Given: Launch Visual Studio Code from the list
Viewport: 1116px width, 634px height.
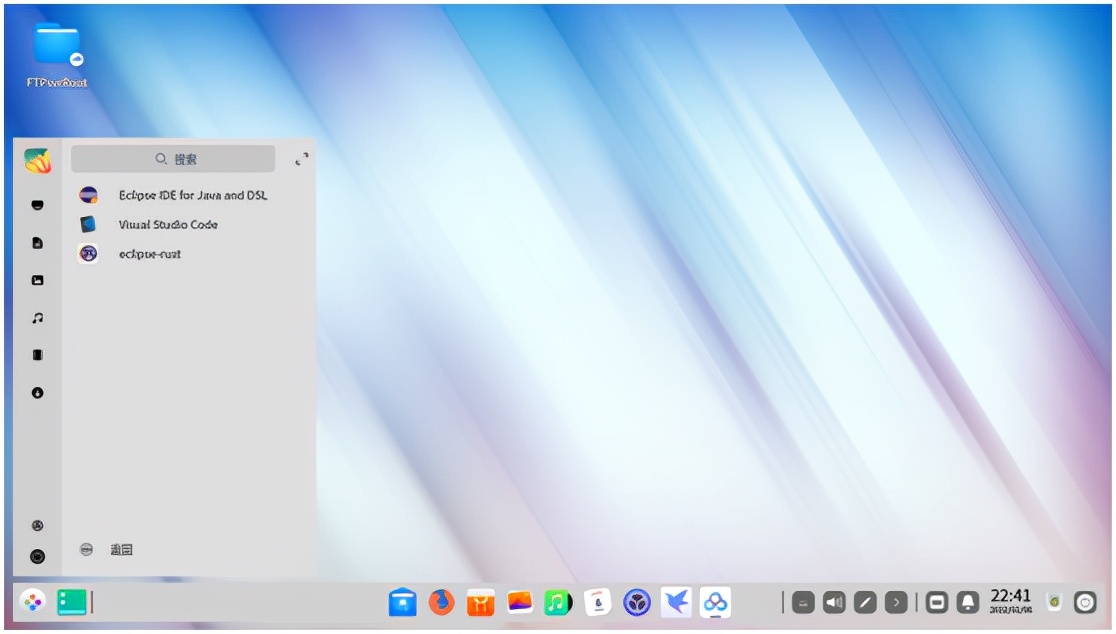Looking at the screenshot, I should tap(167, 225).
